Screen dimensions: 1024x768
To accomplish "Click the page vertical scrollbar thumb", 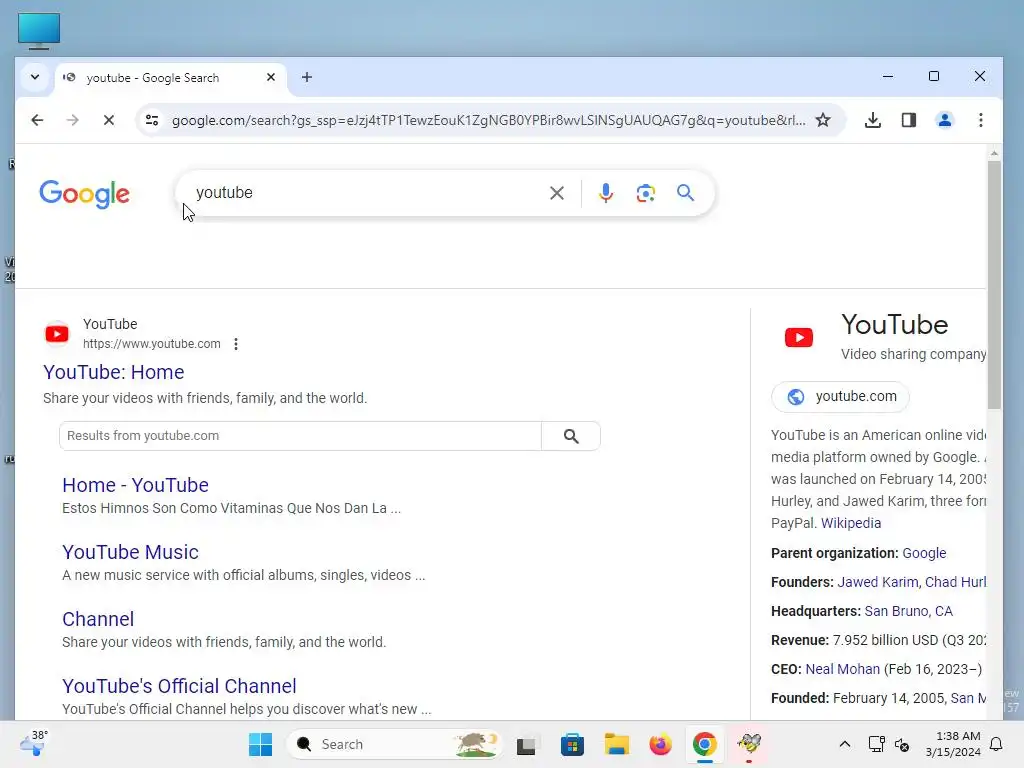I will pos(994,285).
